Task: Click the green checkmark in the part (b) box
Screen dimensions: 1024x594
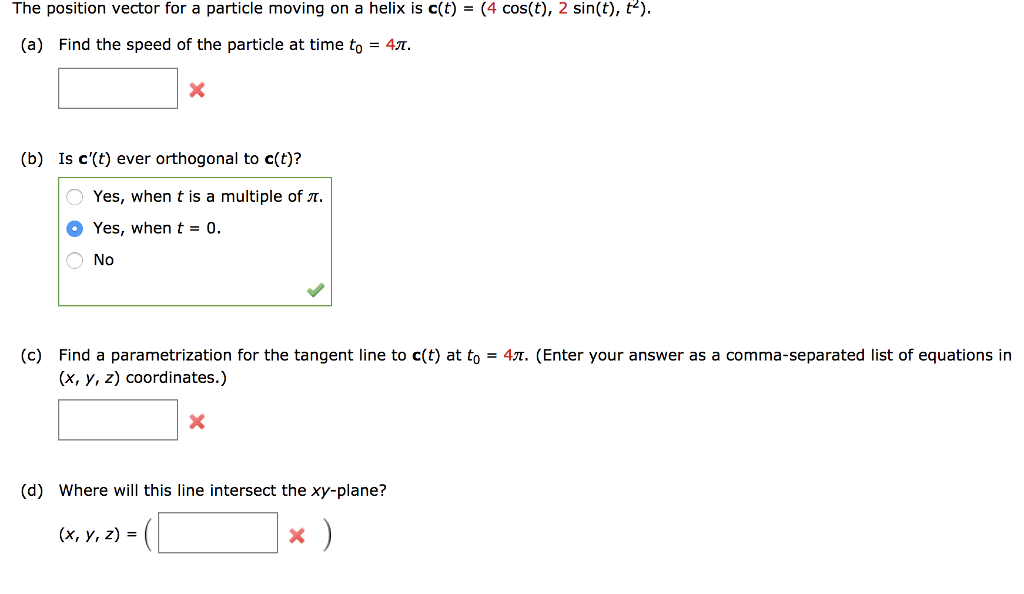Action: (316, 290)
